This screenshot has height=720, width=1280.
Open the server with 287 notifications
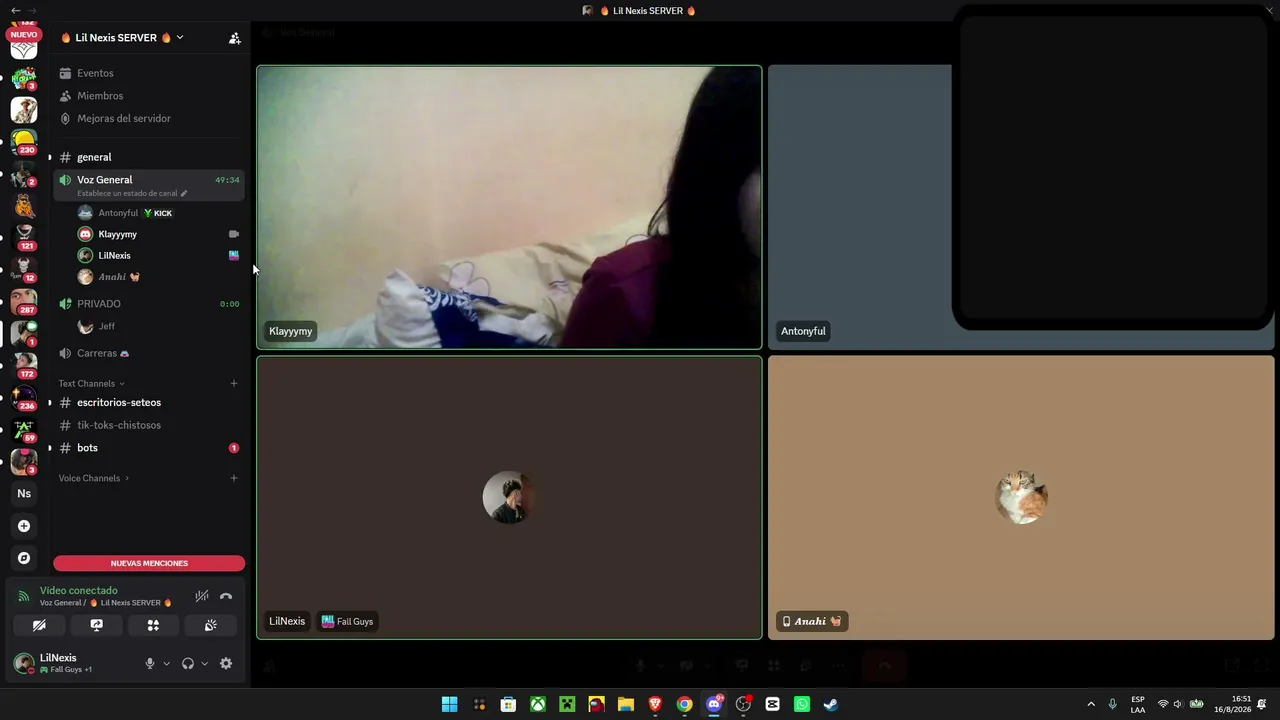[x=24, y=301]
